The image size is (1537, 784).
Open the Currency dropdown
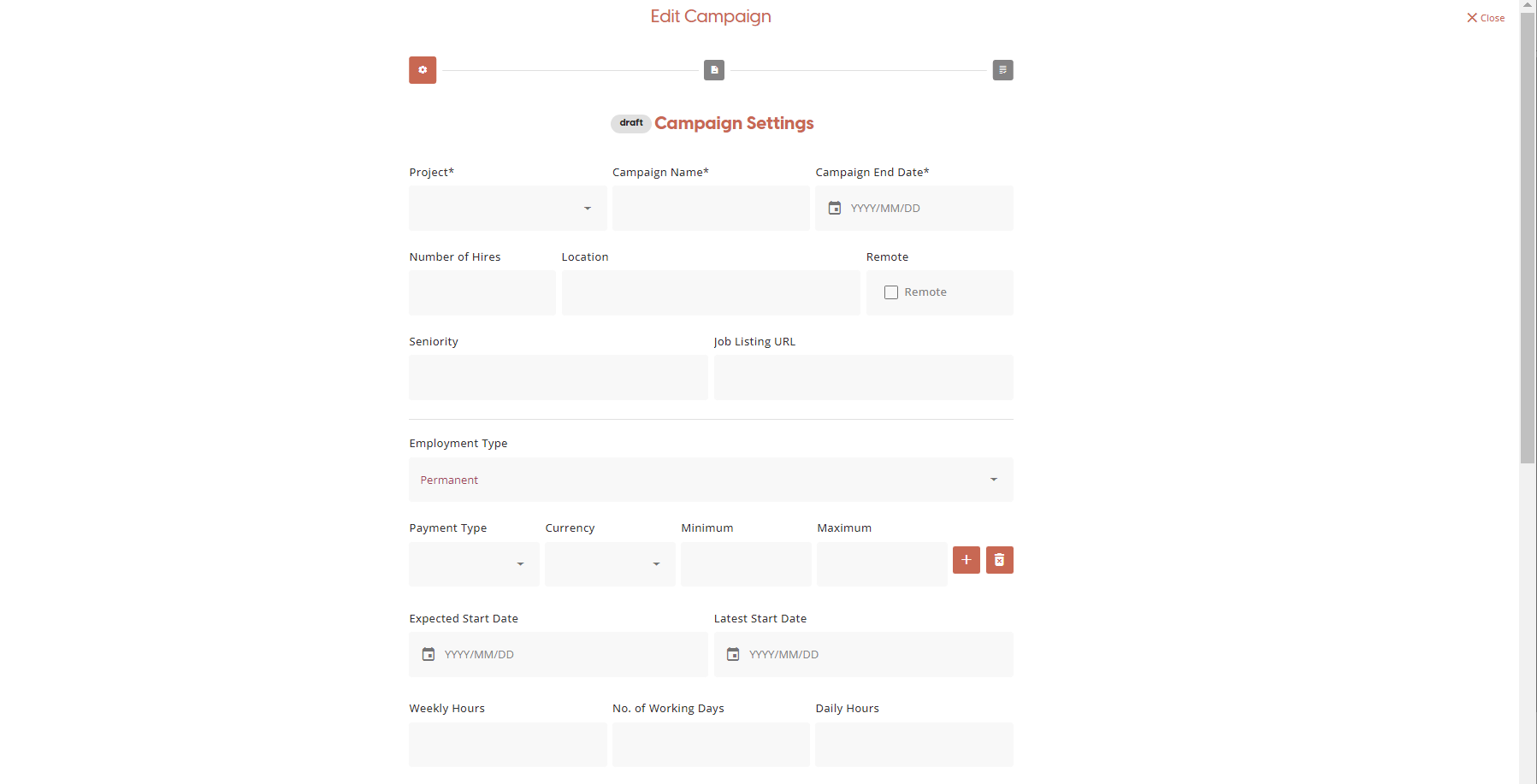(x=609, y=564)
